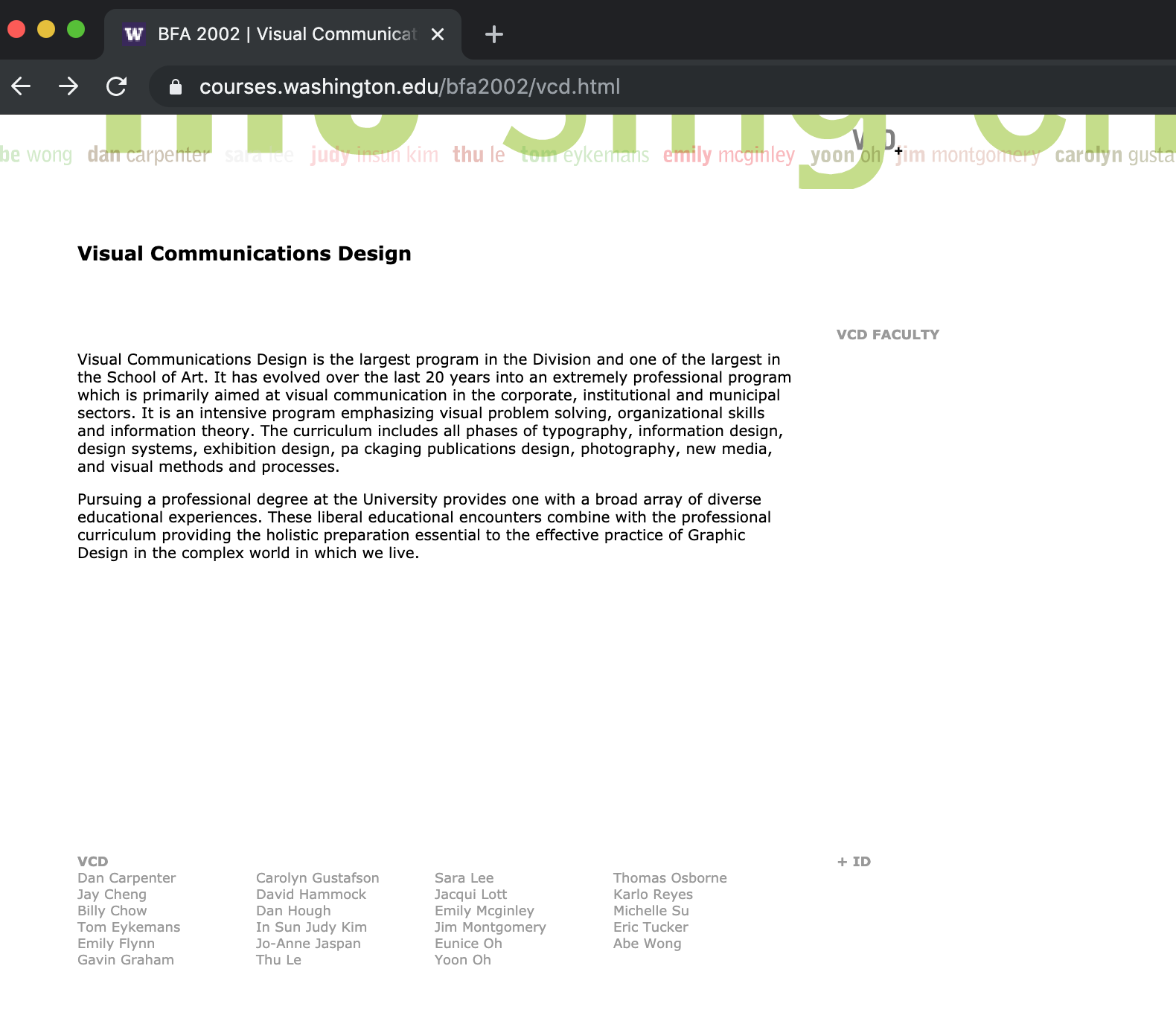Open Eunice Oh's page

point(469,944)
